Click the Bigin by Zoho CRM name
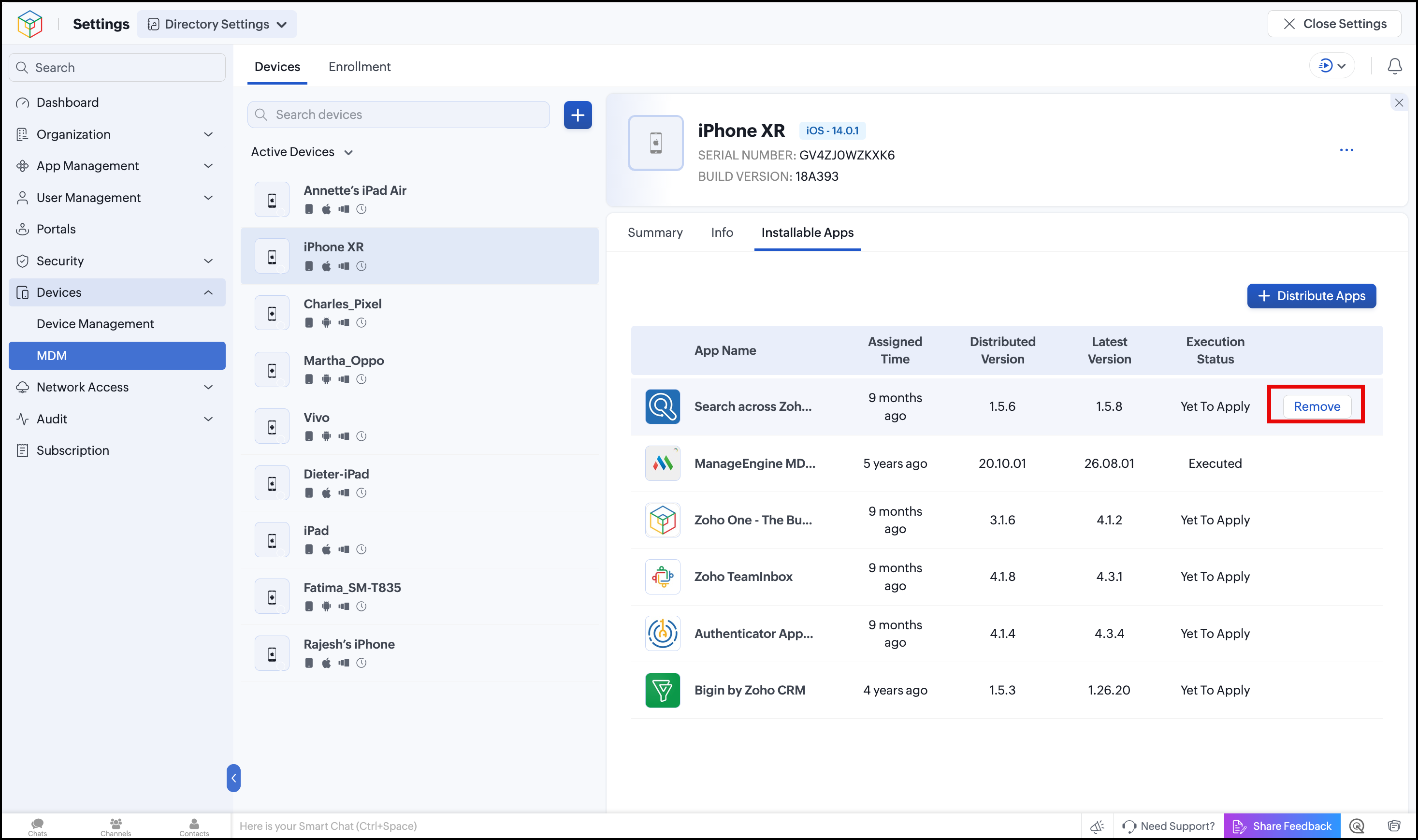Image resolution: width=1418 pixels, height=840 pixels. pyautogui.click(x=750, y=690)
